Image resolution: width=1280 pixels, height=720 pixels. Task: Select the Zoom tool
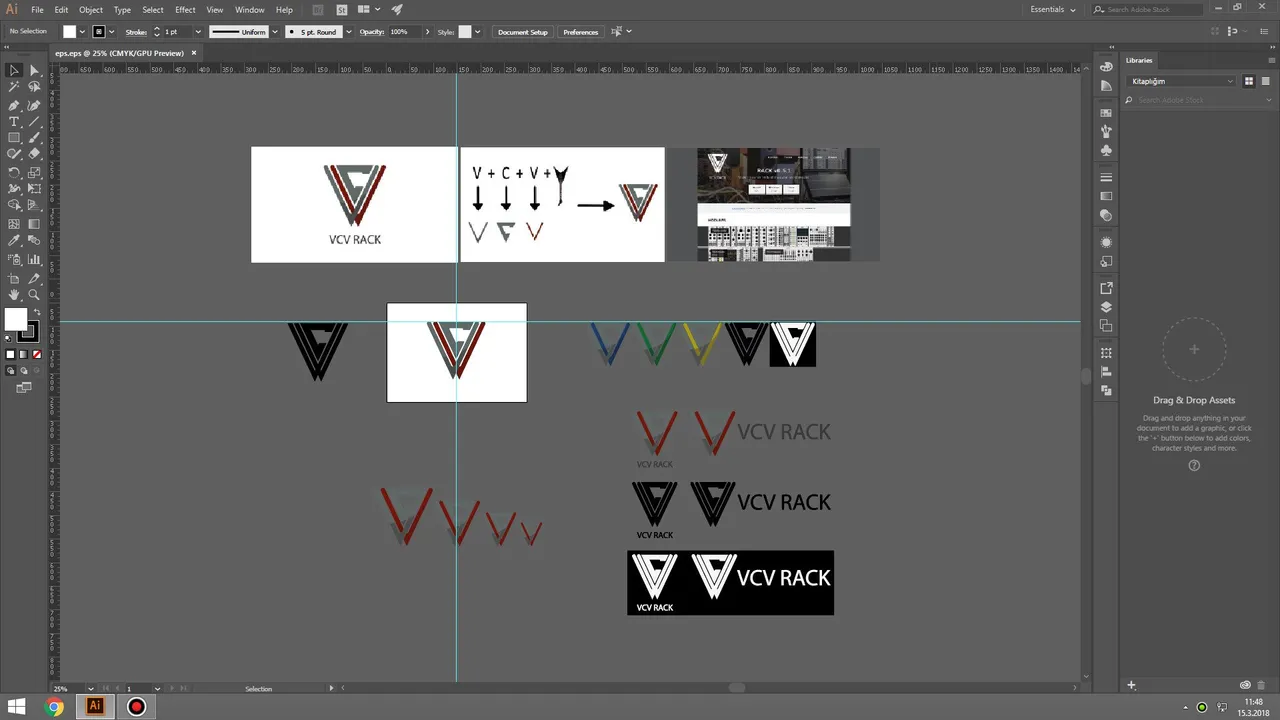pyautogui.click(x=34, y=295)
